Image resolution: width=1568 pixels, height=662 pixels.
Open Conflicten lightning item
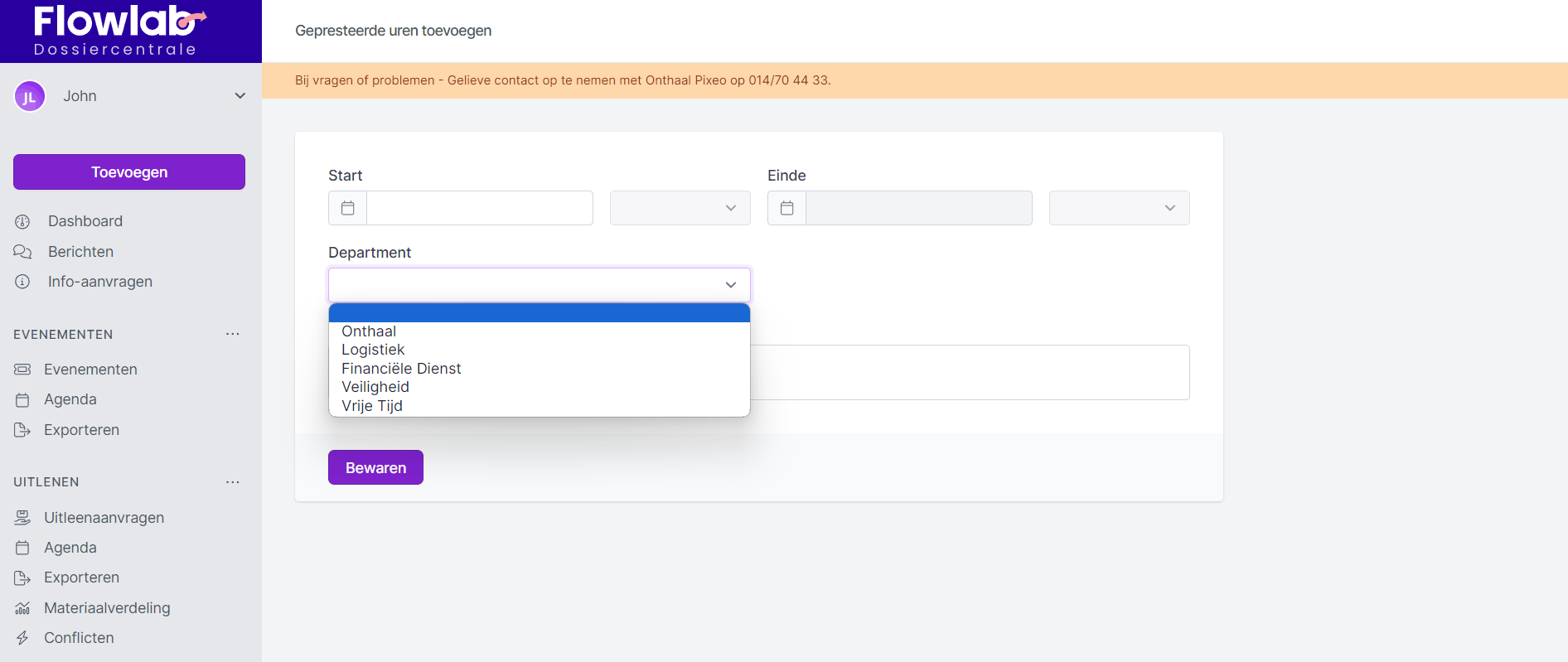tap(79, 638)
